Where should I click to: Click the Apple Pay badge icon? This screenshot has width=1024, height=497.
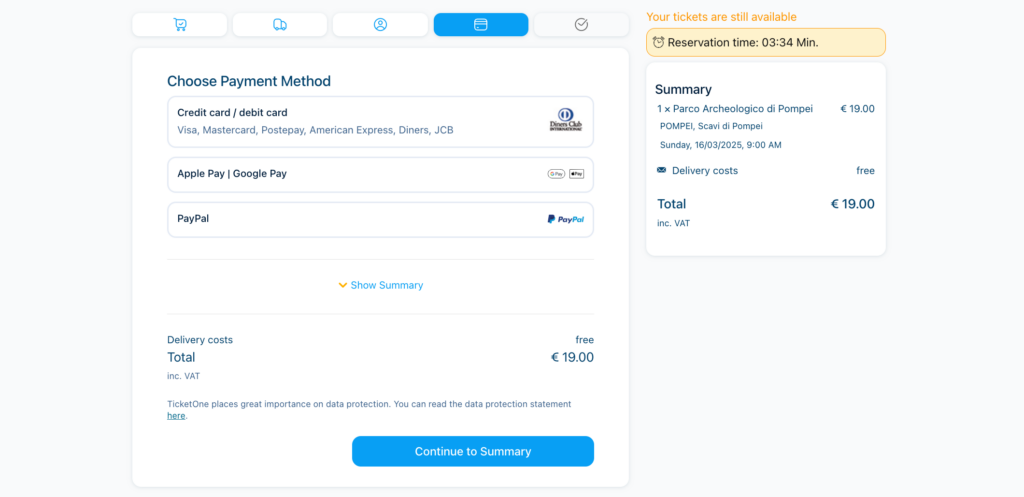point(577,174)
